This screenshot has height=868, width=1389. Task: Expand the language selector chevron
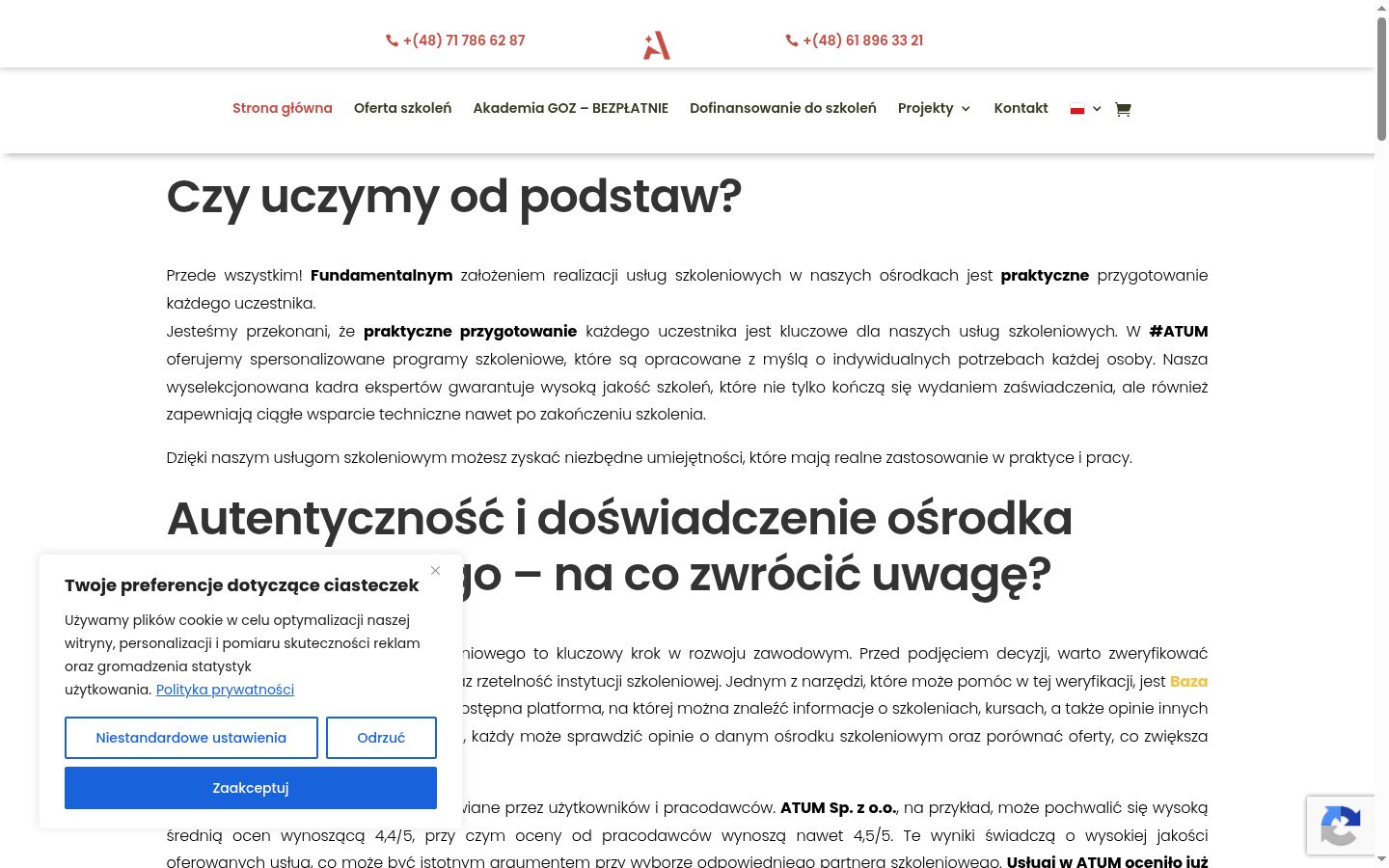[1097, 109]
